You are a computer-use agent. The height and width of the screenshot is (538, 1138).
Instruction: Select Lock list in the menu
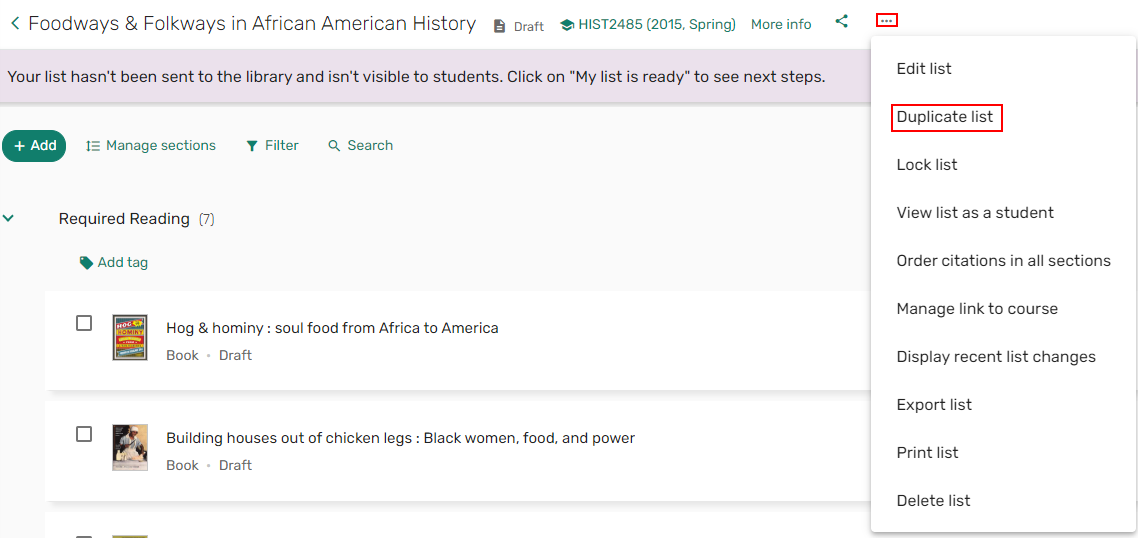click(927, 165)
